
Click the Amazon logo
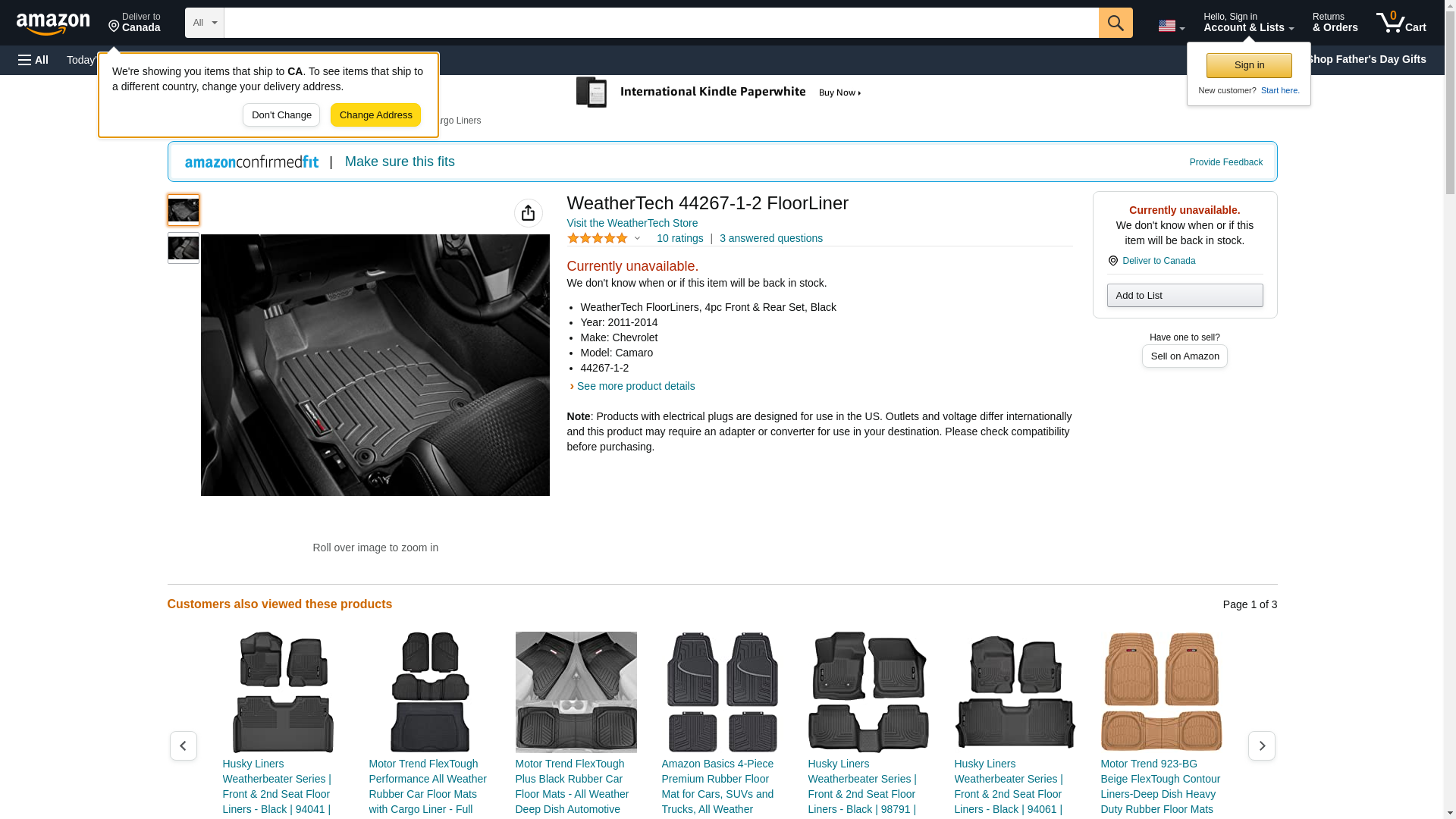(x=53, y=24)
